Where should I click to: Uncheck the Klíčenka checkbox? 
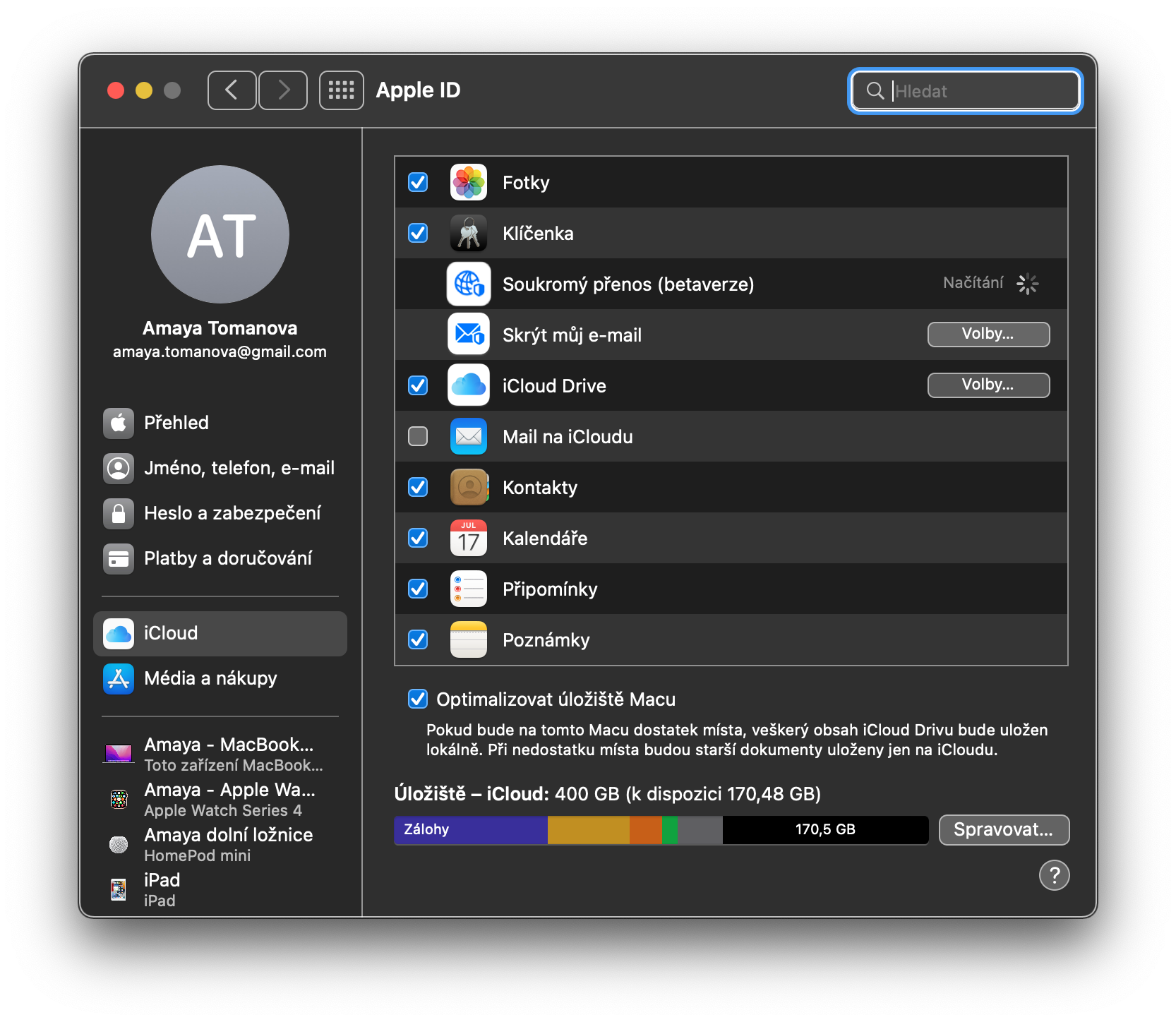point(418,234)
